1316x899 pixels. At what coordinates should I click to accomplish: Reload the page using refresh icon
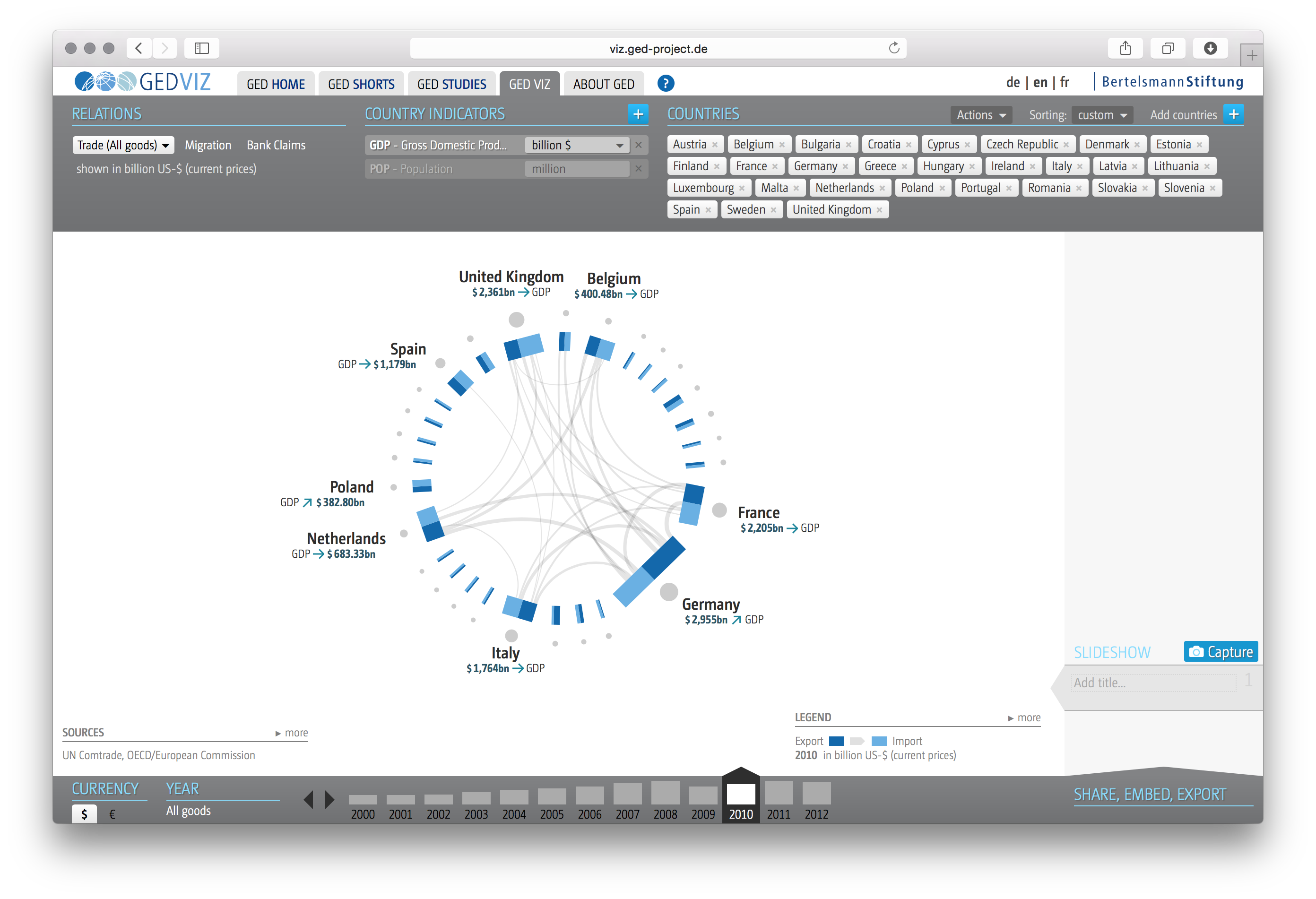[894, 48]
